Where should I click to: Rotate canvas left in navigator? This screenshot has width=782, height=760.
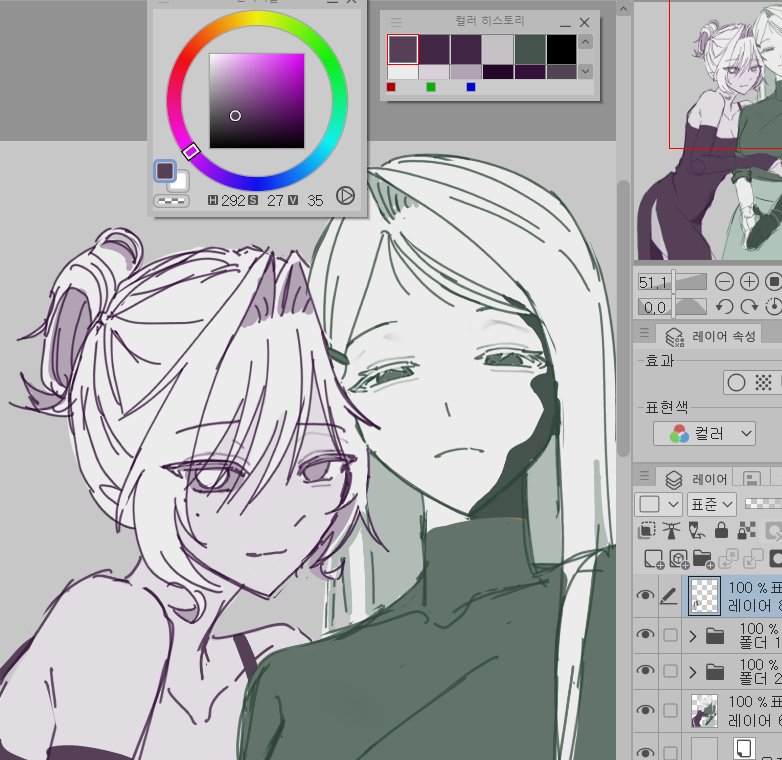(724, 306)
